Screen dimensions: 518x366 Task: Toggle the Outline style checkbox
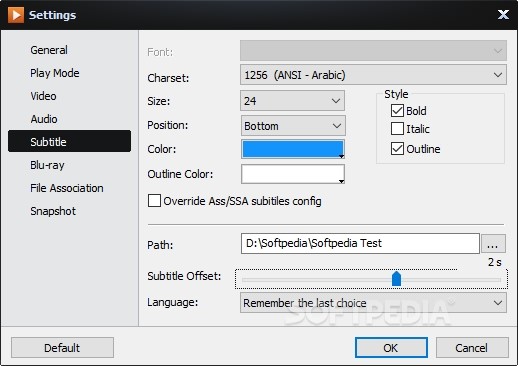397,149
